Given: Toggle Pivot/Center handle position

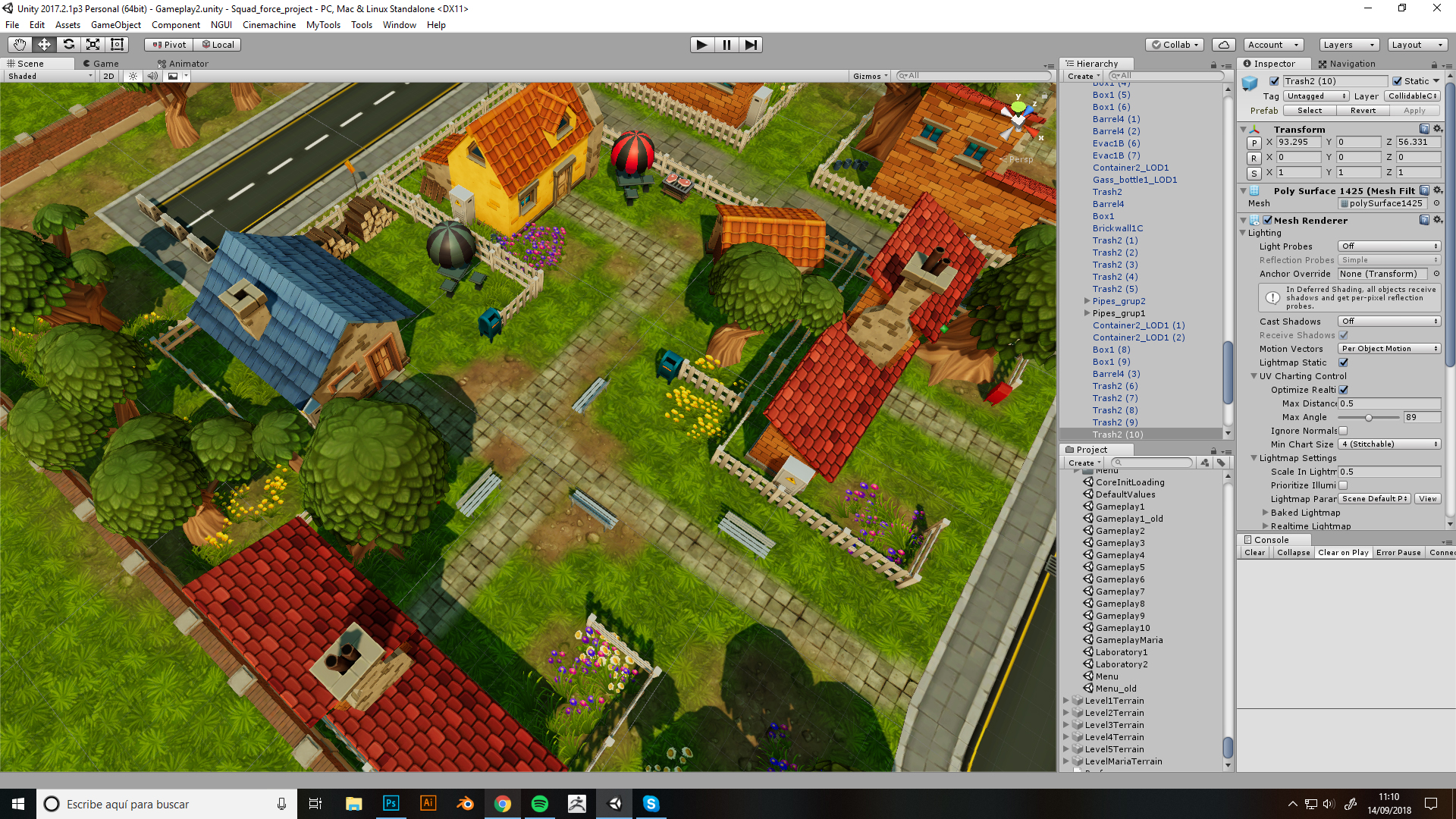Looking at the screenshot, I should [x=169, y=45].
